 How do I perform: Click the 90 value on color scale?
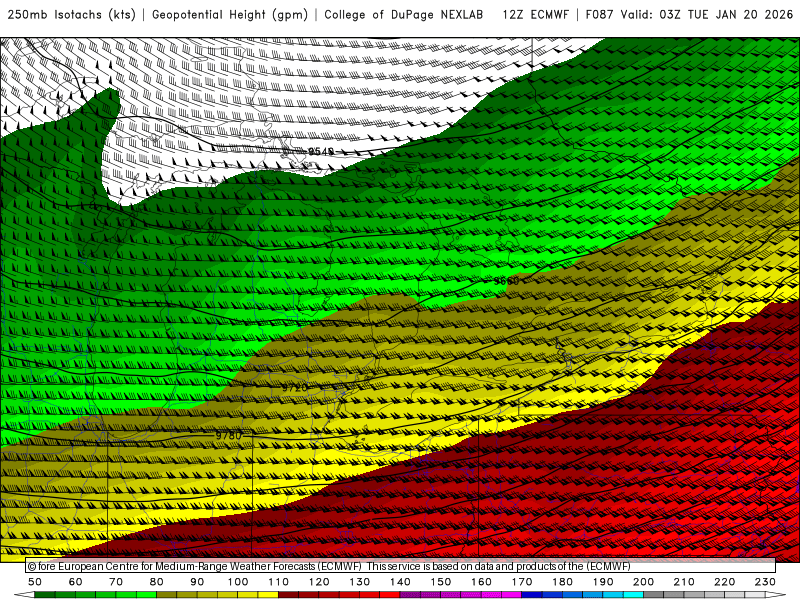tap(197, 582)
